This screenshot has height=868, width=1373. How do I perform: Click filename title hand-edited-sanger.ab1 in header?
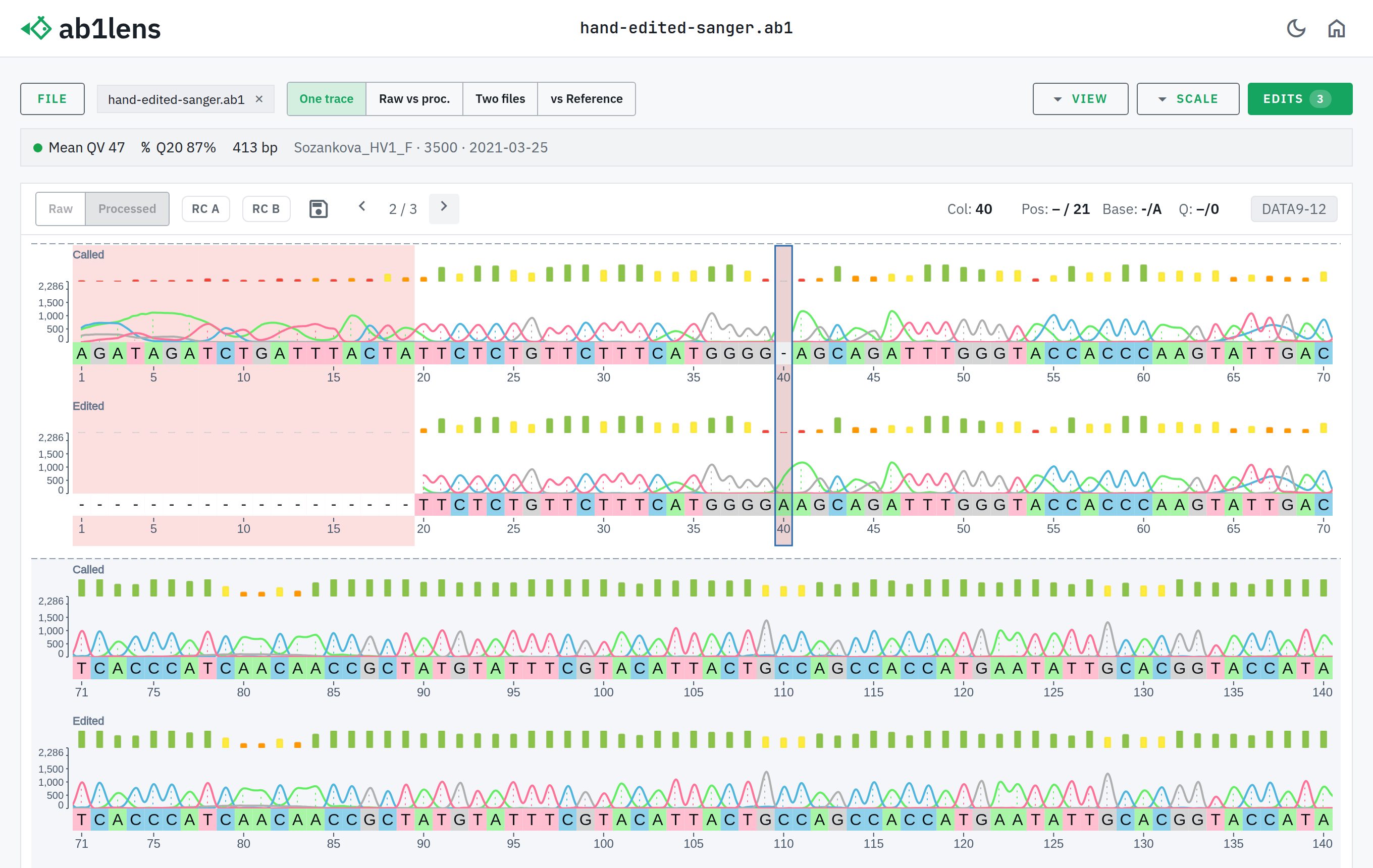[686, 28]
